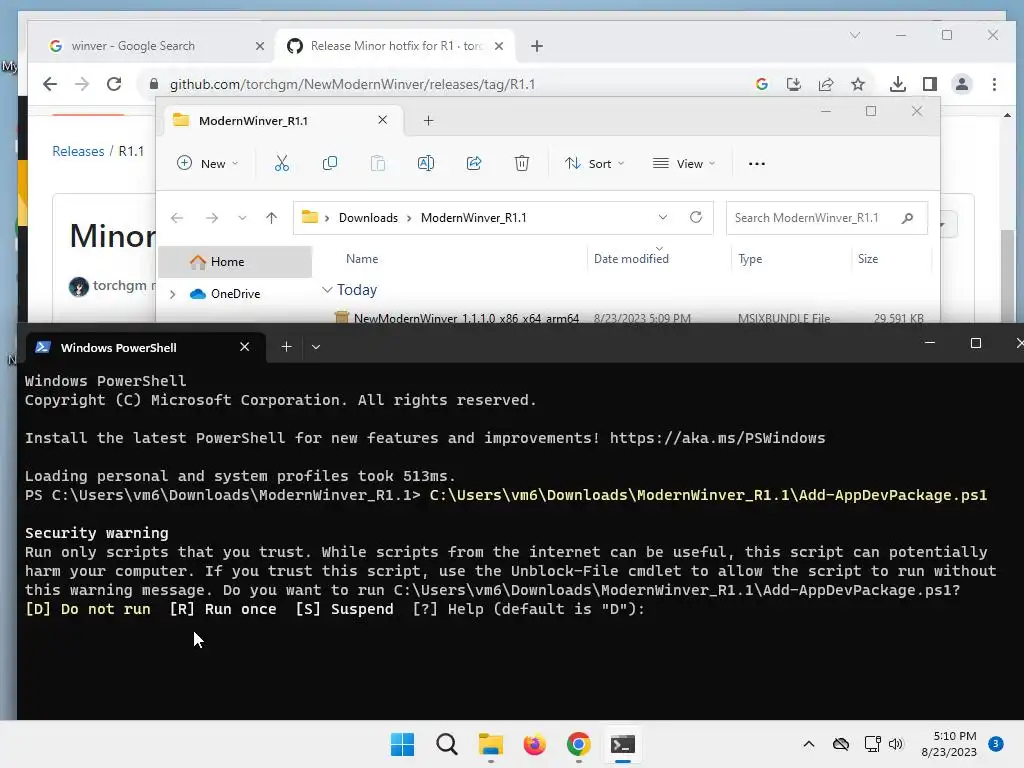Refresh the ModernWinver_R1.1 folder view

coord(696,217)
